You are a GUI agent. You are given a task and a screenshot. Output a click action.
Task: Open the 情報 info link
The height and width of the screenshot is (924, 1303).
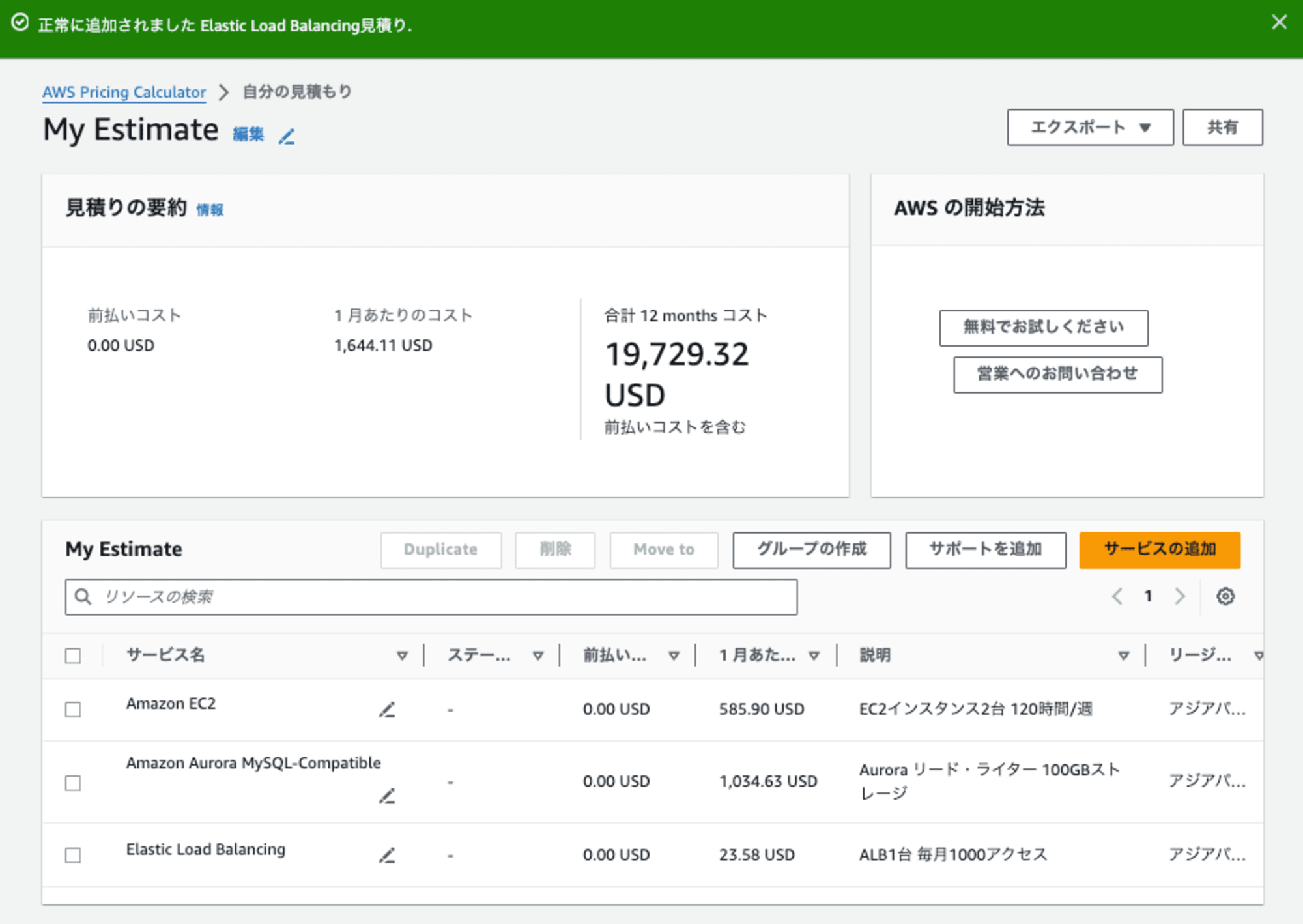point(210,210)
